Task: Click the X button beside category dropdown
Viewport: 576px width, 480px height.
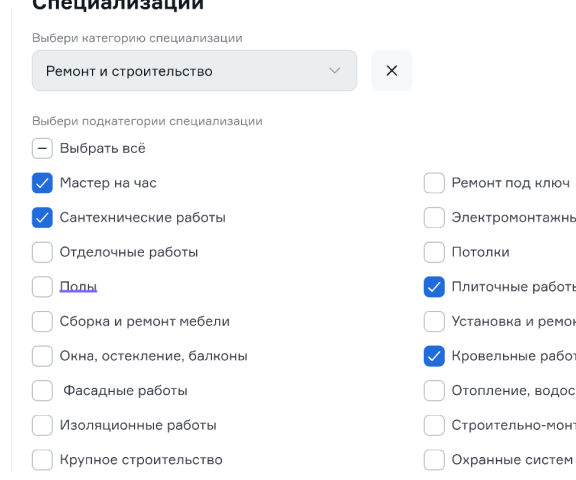Action: [x=392, y=71]
